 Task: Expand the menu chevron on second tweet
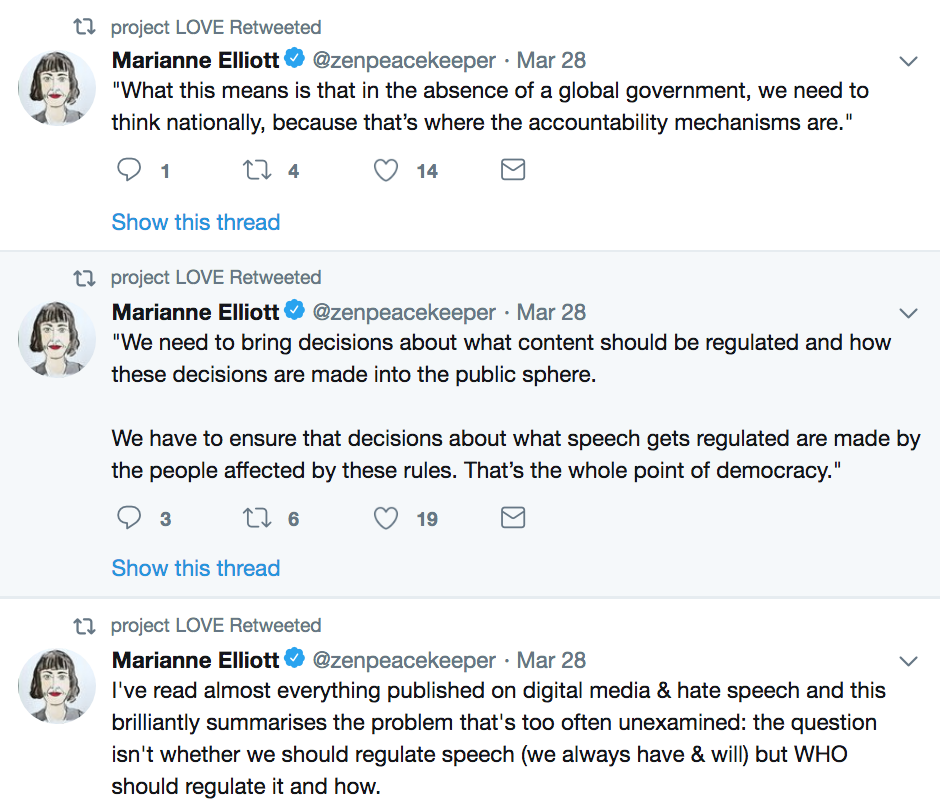coord(909,313)
